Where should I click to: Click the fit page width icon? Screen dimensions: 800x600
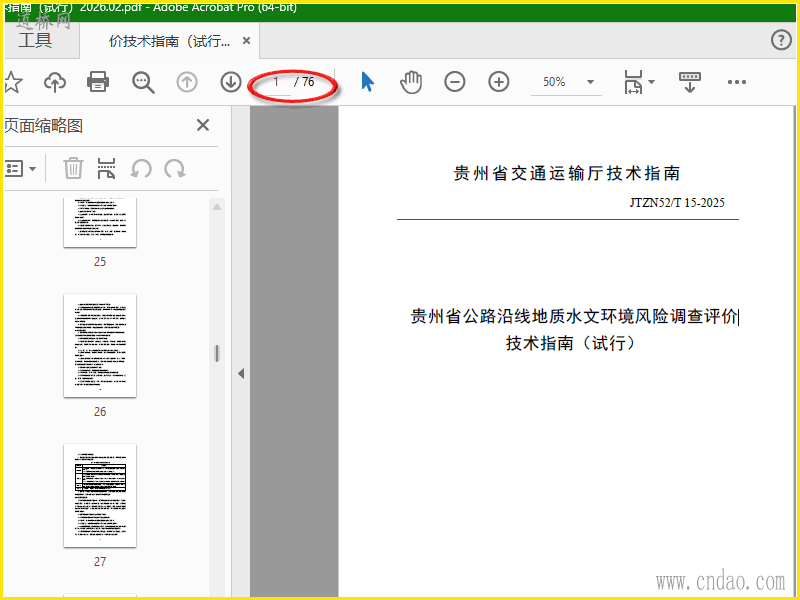633,82
